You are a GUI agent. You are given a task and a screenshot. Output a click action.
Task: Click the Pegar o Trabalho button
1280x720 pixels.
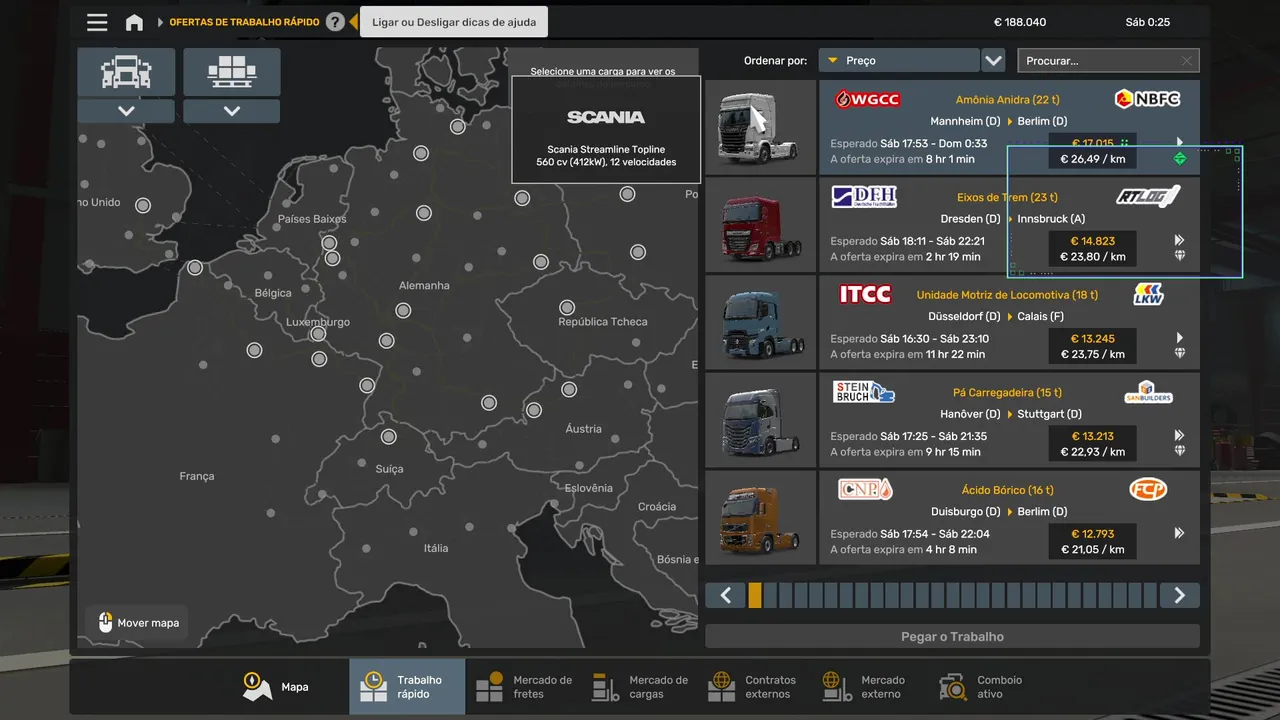pos(952,636)
